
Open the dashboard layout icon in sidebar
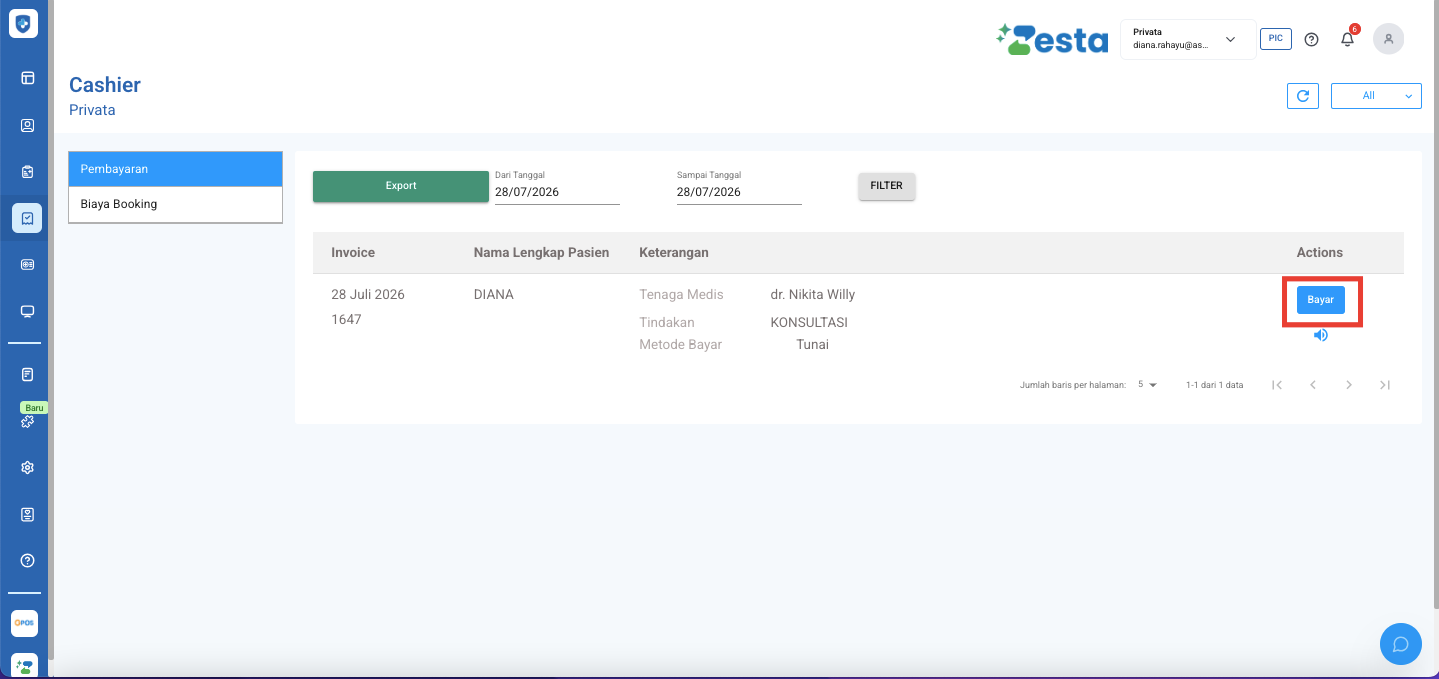(x=27, y=77)
